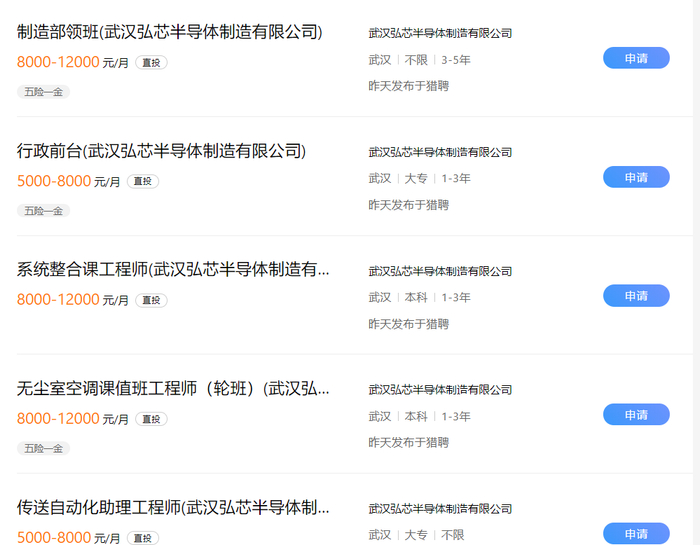700x545 pixels.
Task: Click 昨天发布于猎聘 under 行政前台 row
Action: (408, 205)
